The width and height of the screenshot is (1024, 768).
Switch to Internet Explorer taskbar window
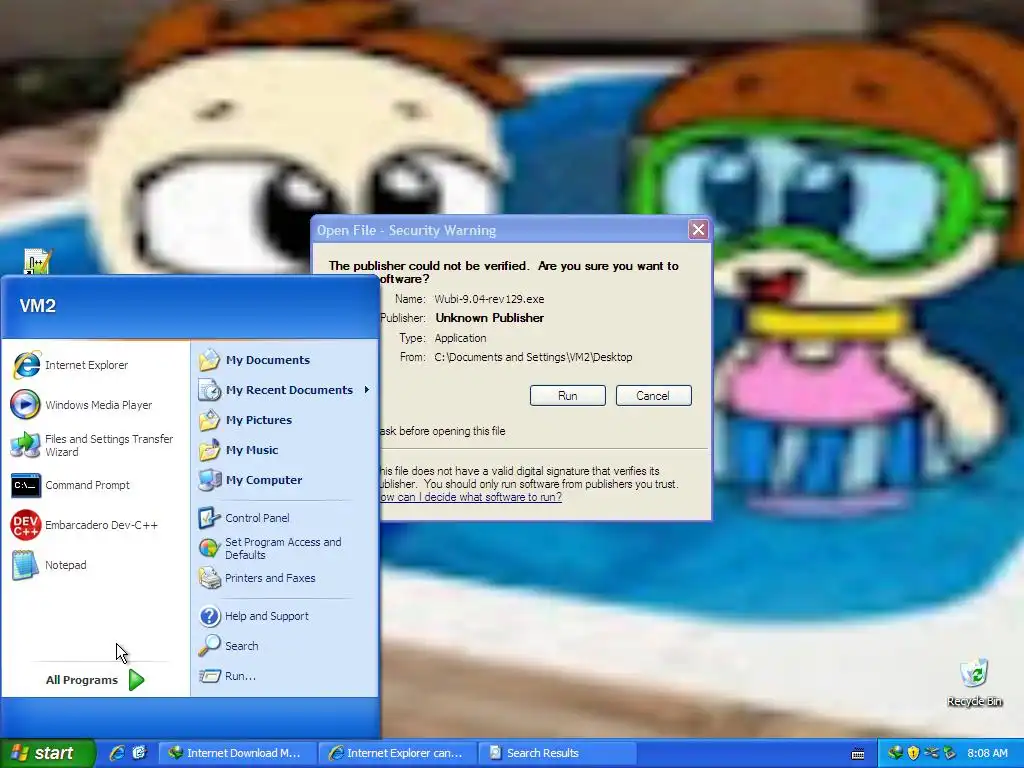coord(398,753)
